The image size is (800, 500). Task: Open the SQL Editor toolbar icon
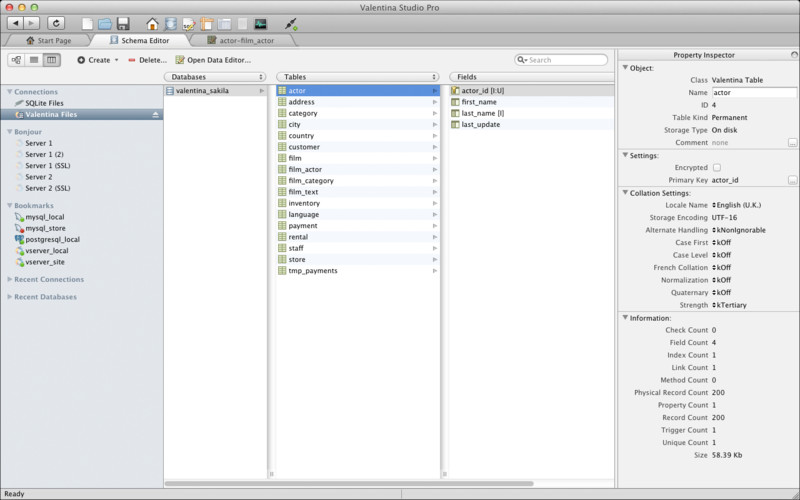[x=189, y=24]
